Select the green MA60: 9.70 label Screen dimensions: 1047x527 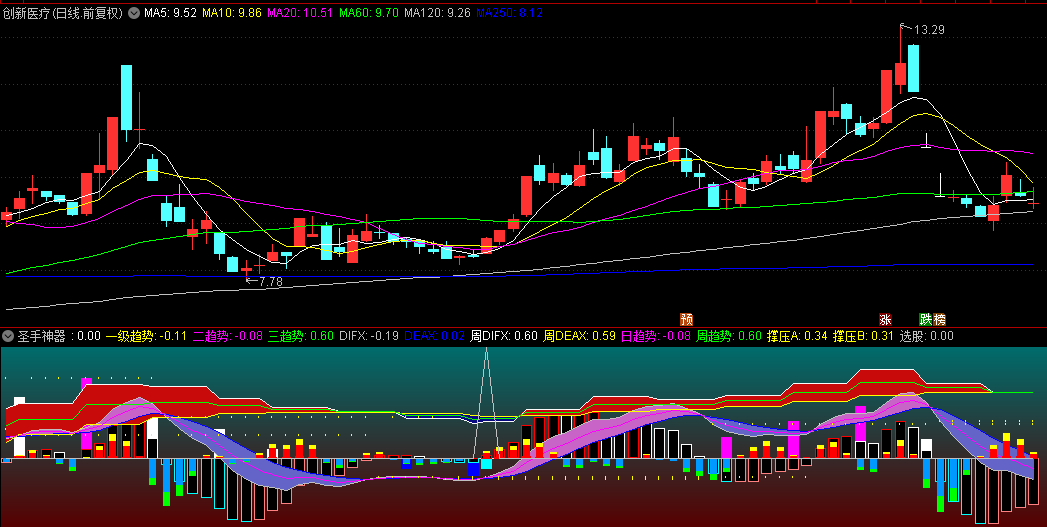pyautogui.click(x=369, y=13)
